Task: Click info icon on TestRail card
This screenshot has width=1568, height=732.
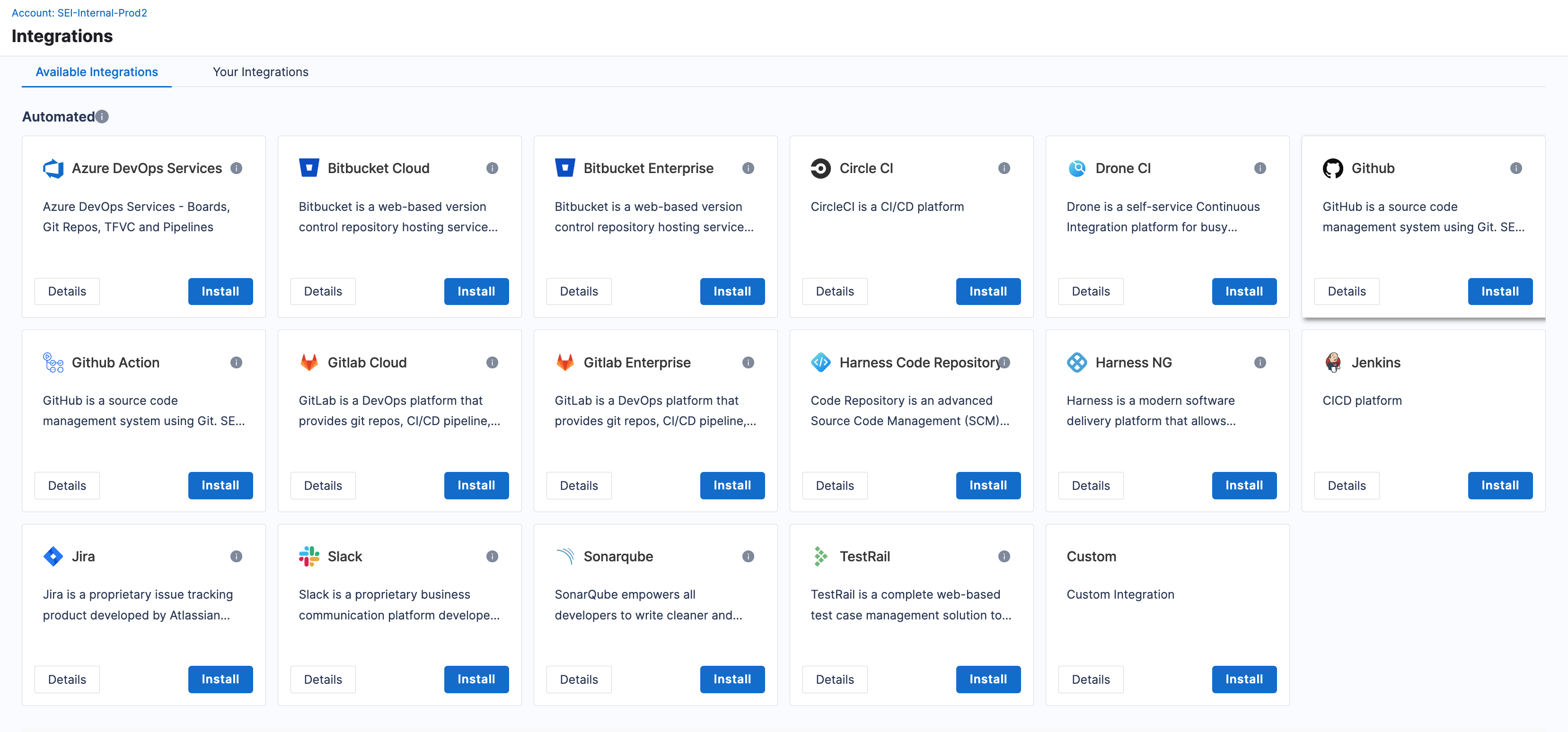Action: click(1004, 556)
